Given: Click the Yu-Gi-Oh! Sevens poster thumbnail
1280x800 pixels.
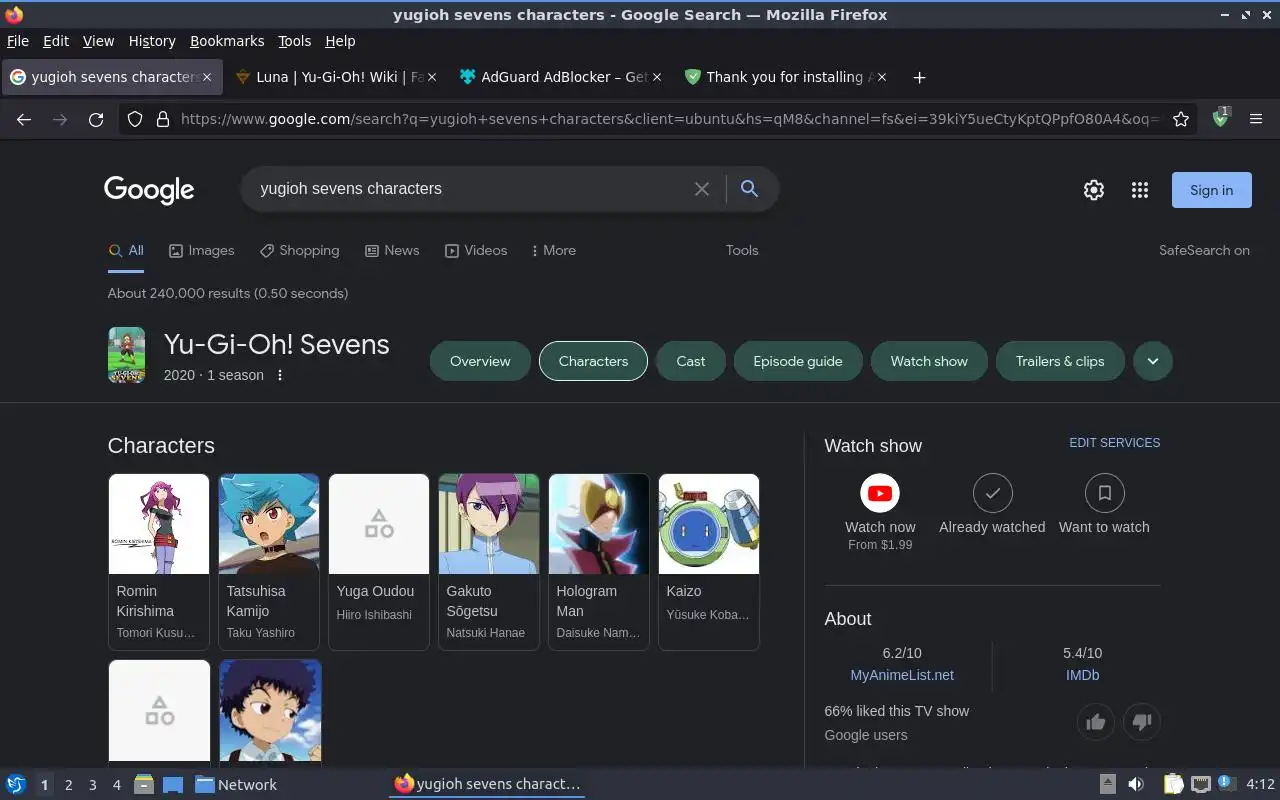Looking at the screenshot, I should click(x=126, y=355).
